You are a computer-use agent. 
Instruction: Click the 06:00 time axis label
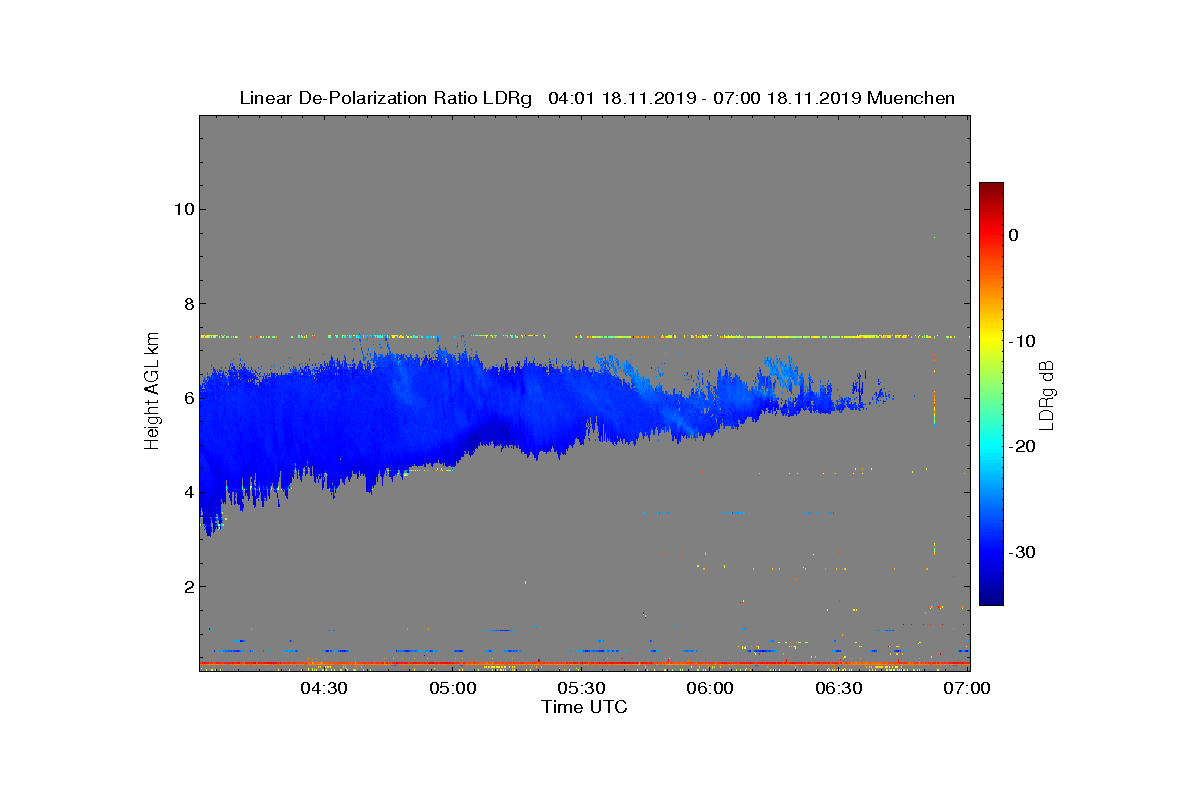coord(711,688)
